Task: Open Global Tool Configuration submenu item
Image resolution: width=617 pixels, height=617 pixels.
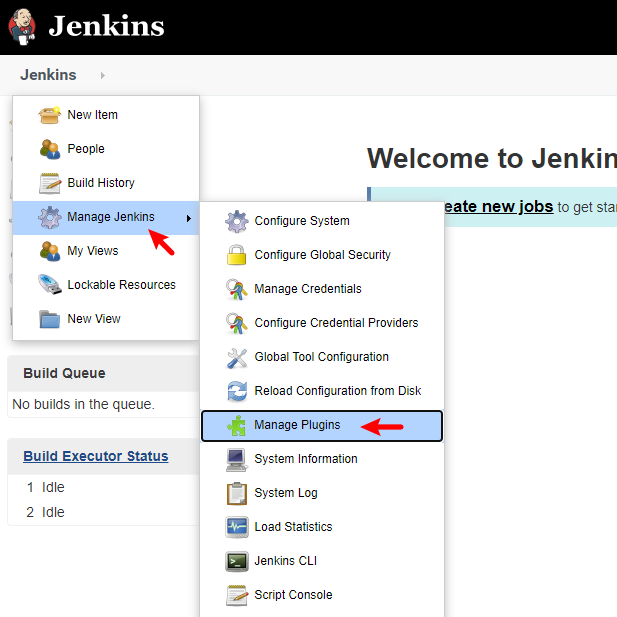Action: (x=322, y=357)
